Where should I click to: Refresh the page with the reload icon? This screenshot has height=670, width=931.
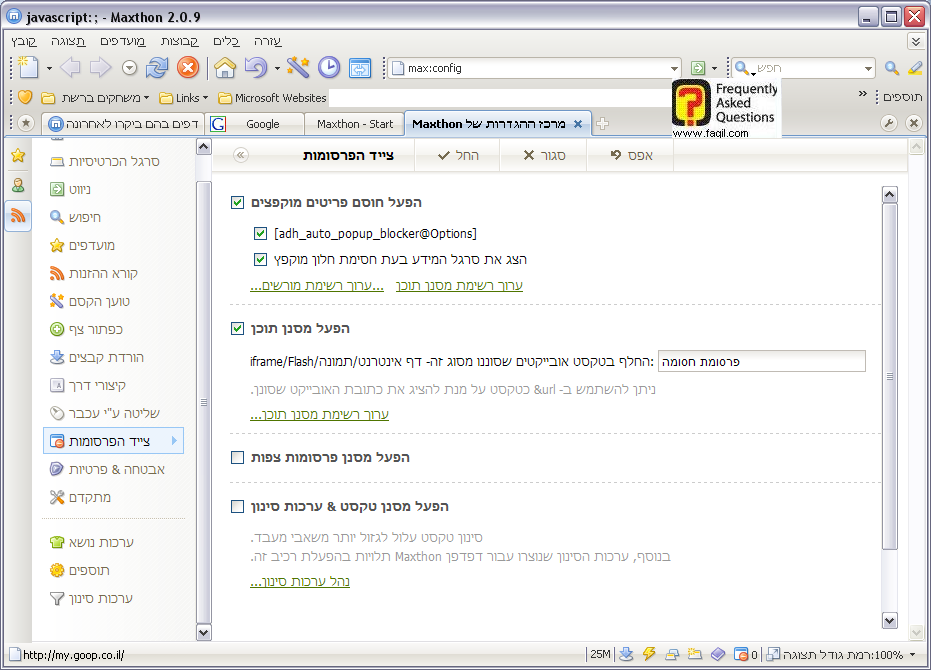coord(157,68)
